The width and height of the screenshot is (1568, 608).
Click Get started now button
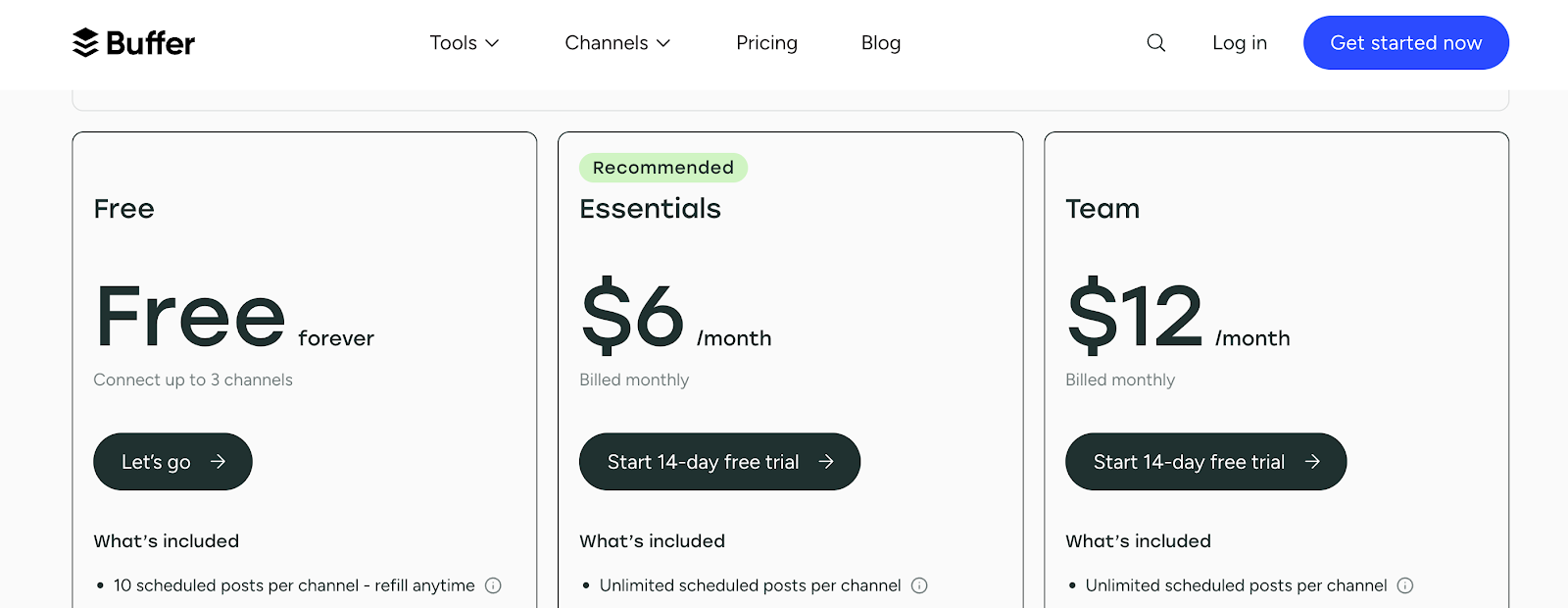pos(1406,43)
